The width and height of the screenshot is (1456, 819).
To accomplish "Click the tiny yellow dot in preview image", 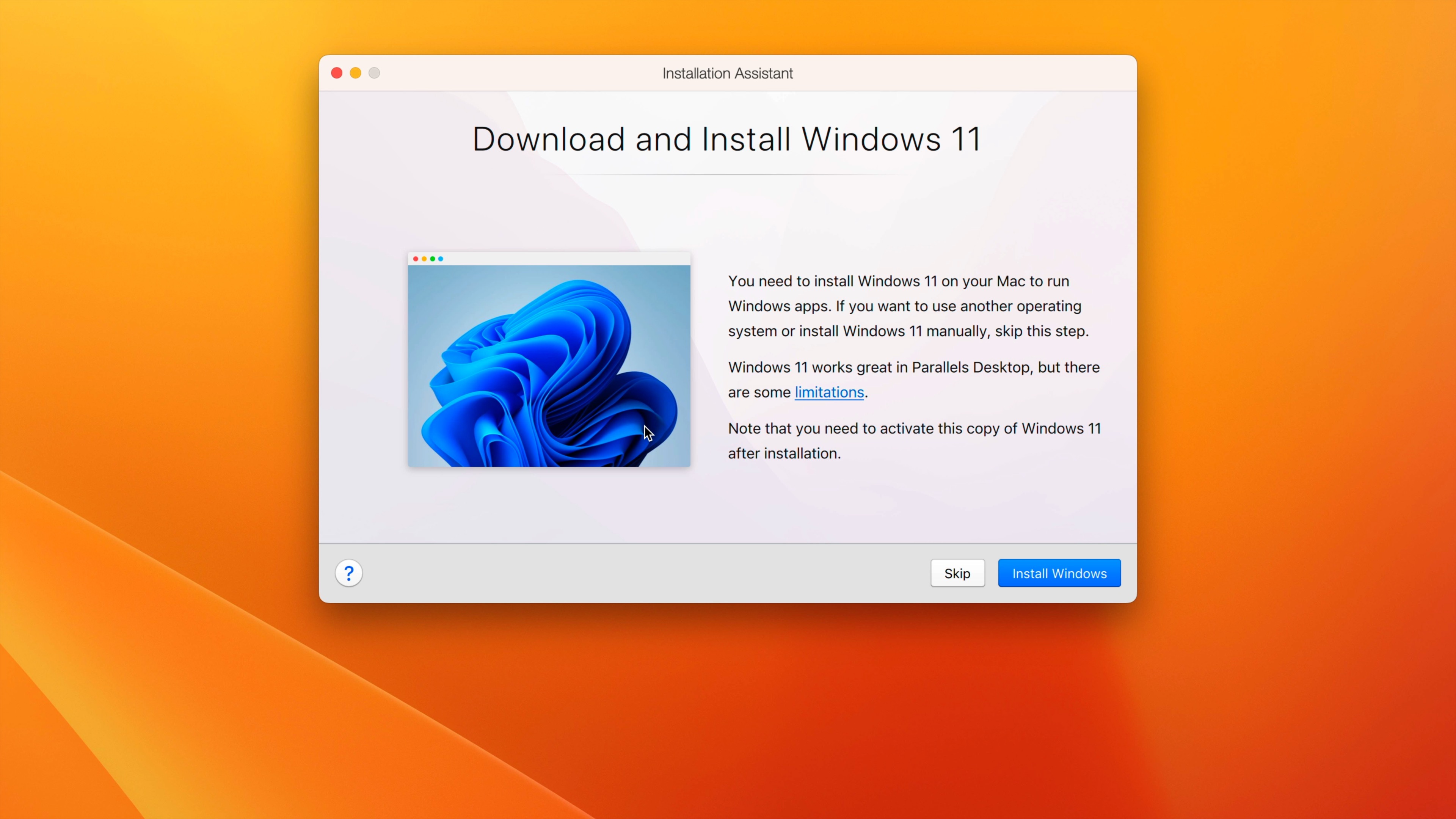I will 425,259.
